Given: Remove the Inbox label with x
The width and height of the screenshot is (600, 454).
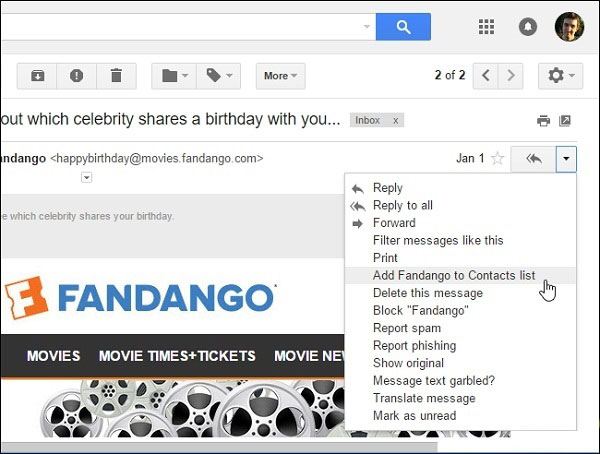Looking at the screenshot, I should coord(395,120).
